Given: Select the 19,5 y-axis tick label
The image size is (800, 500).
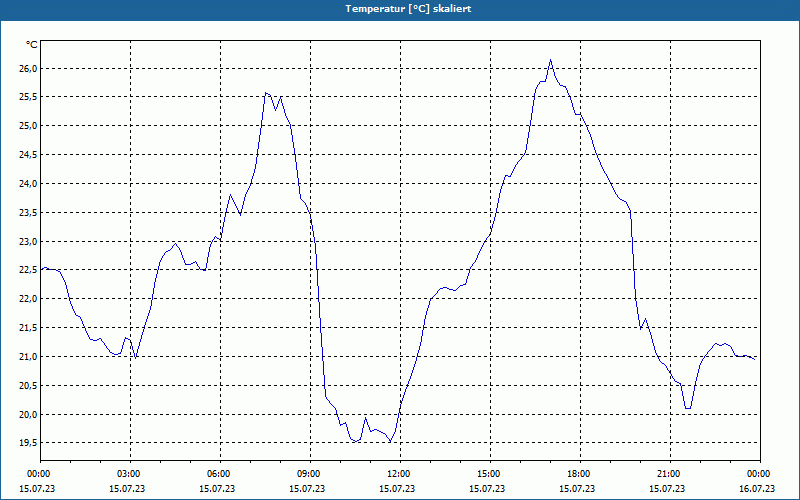Looking at the screenshot, I should (x=29, y=443).
